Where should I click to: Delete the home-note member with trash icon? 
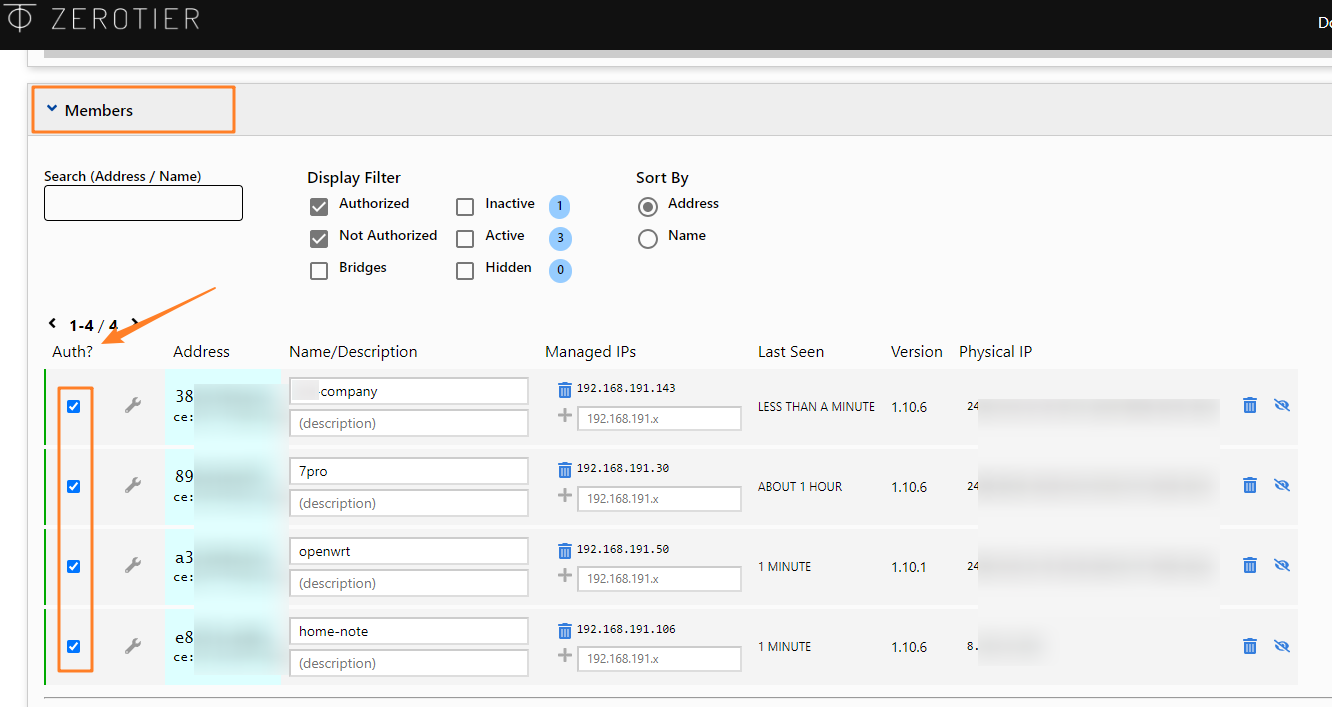pyautogui.click(x=1249, y=646)
